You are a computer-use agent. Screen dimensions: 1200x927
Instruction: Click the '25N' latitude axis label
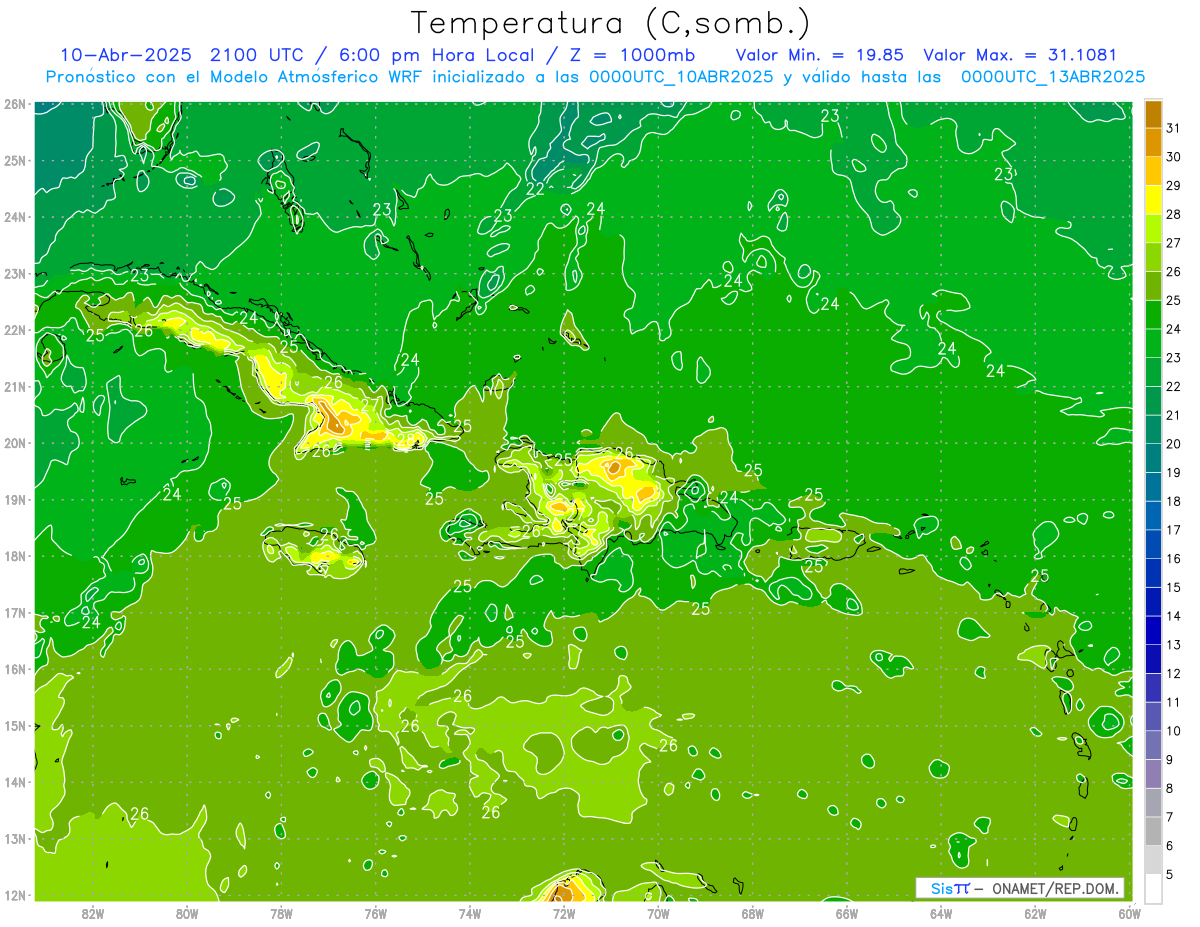(15, 161)
